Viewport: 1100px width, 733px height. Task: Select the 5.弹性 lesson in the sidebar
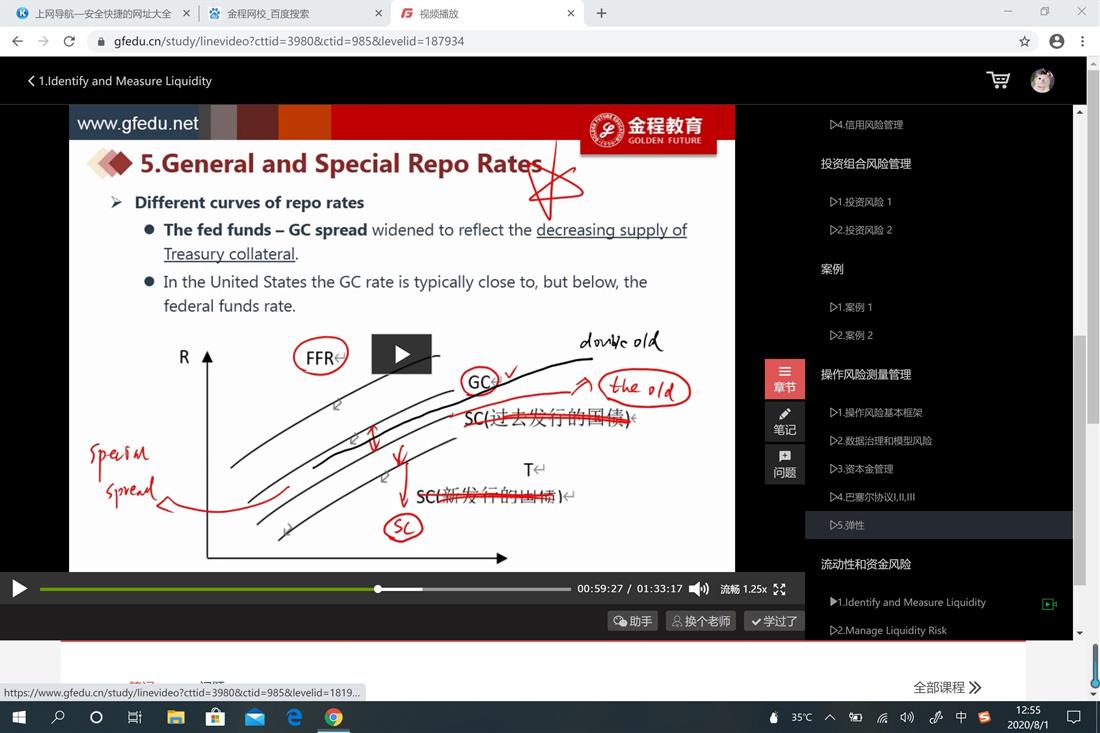coord(847,525)
